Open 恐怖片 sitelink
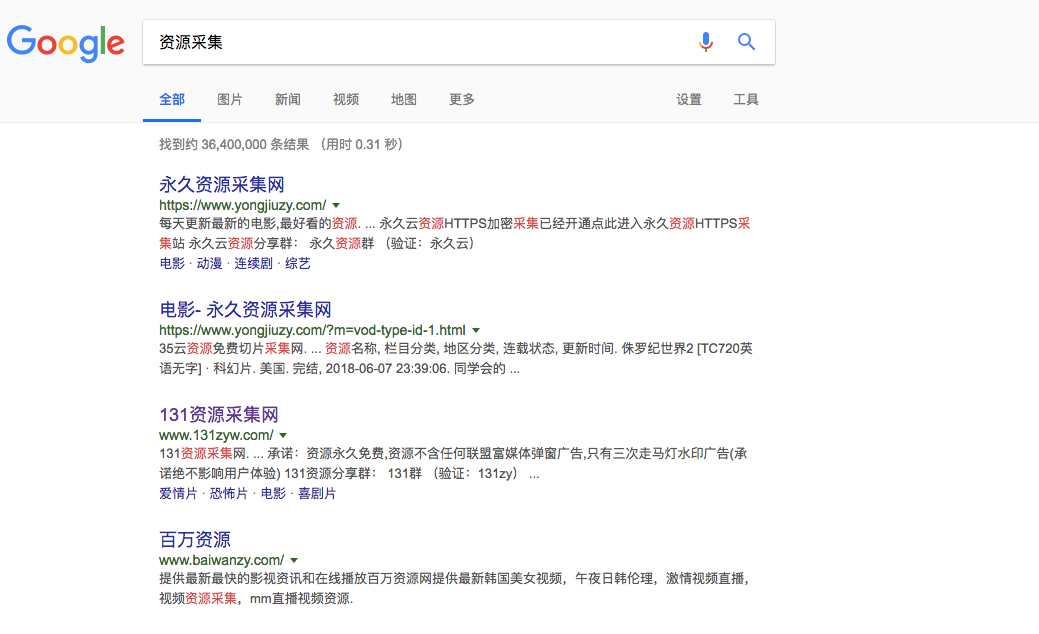This screenshot has width=1039, height=634. (x=229, y=494)
